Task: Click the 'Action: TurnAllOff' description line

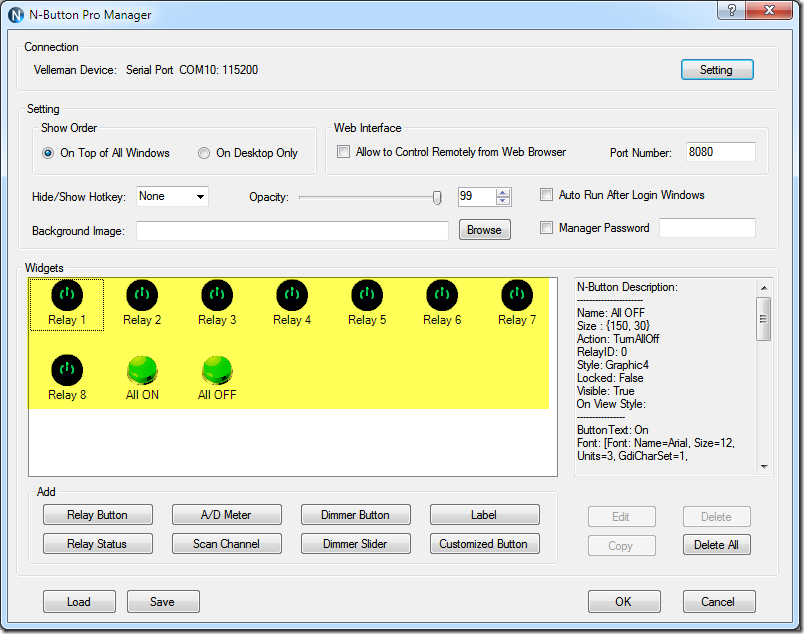Action: coord(618,339)
